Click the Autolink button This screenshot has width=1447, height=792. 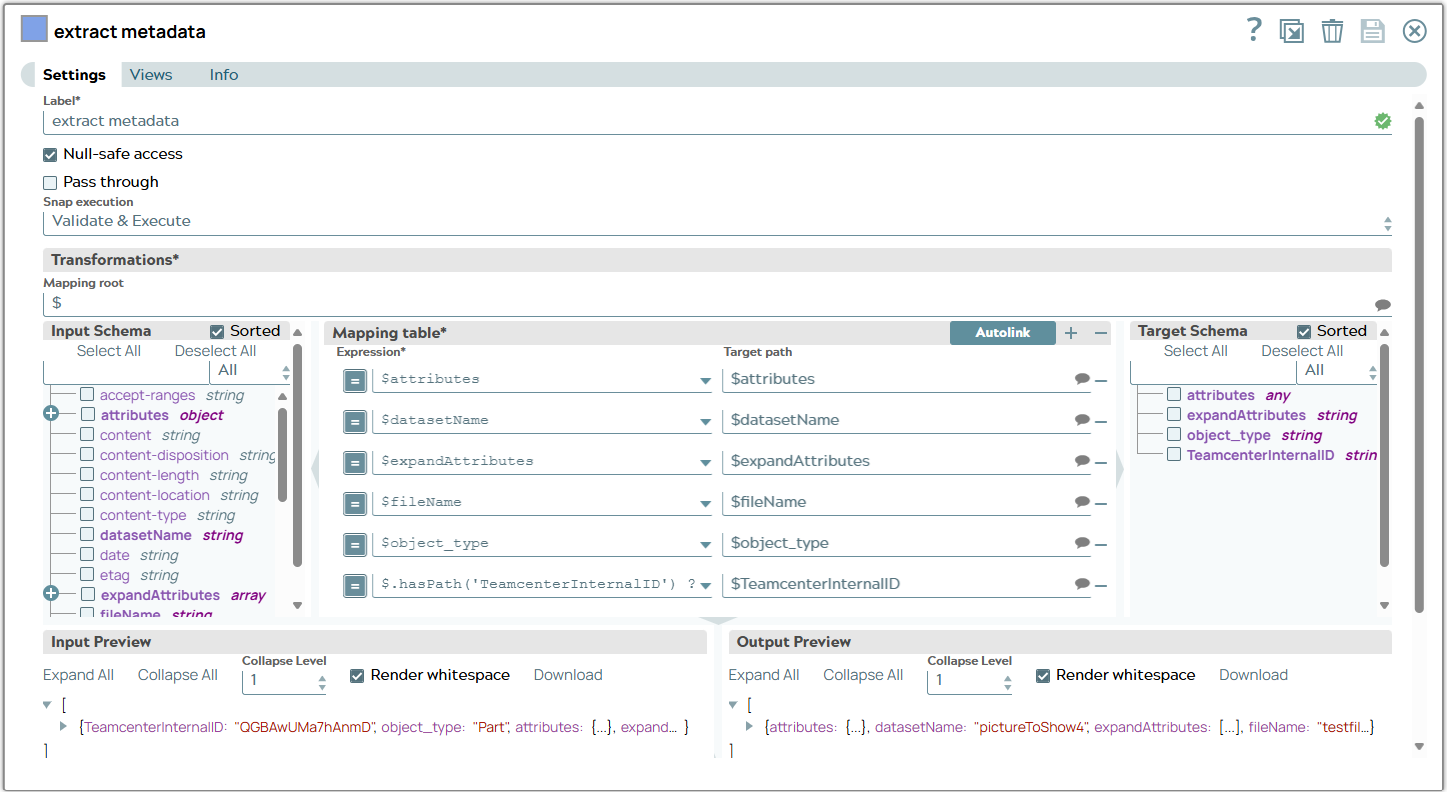(1003, 333)
